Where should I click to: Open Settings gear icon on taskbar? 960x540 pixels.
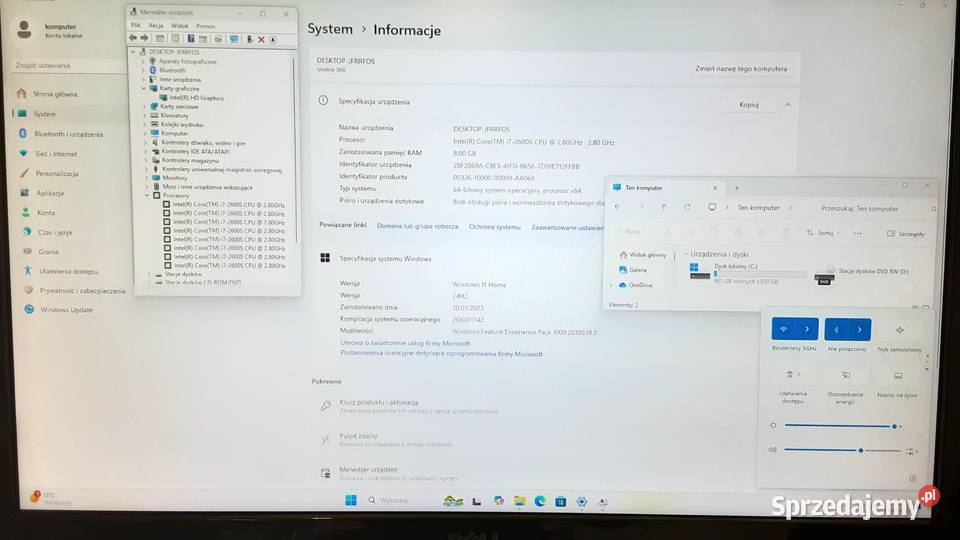click(x=581, y=501)
